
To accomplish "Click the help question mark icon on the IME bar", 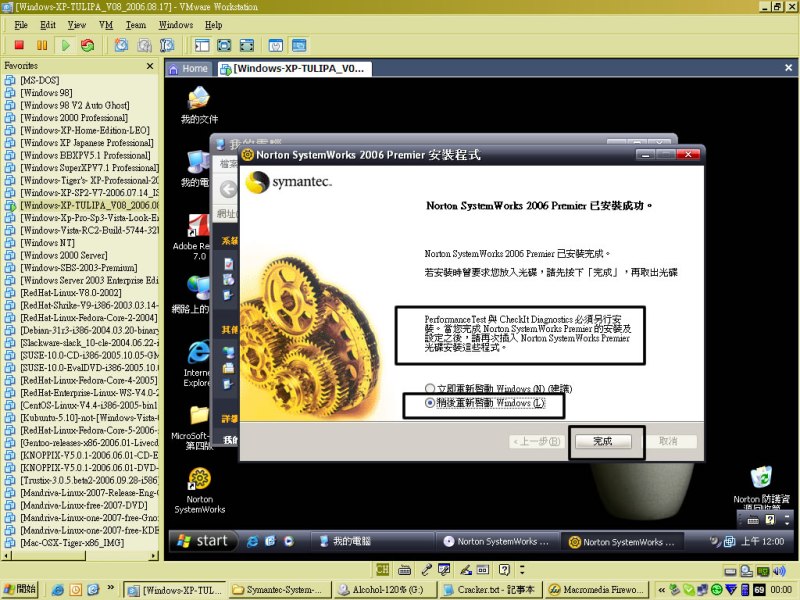I will (x=504, y=569).
